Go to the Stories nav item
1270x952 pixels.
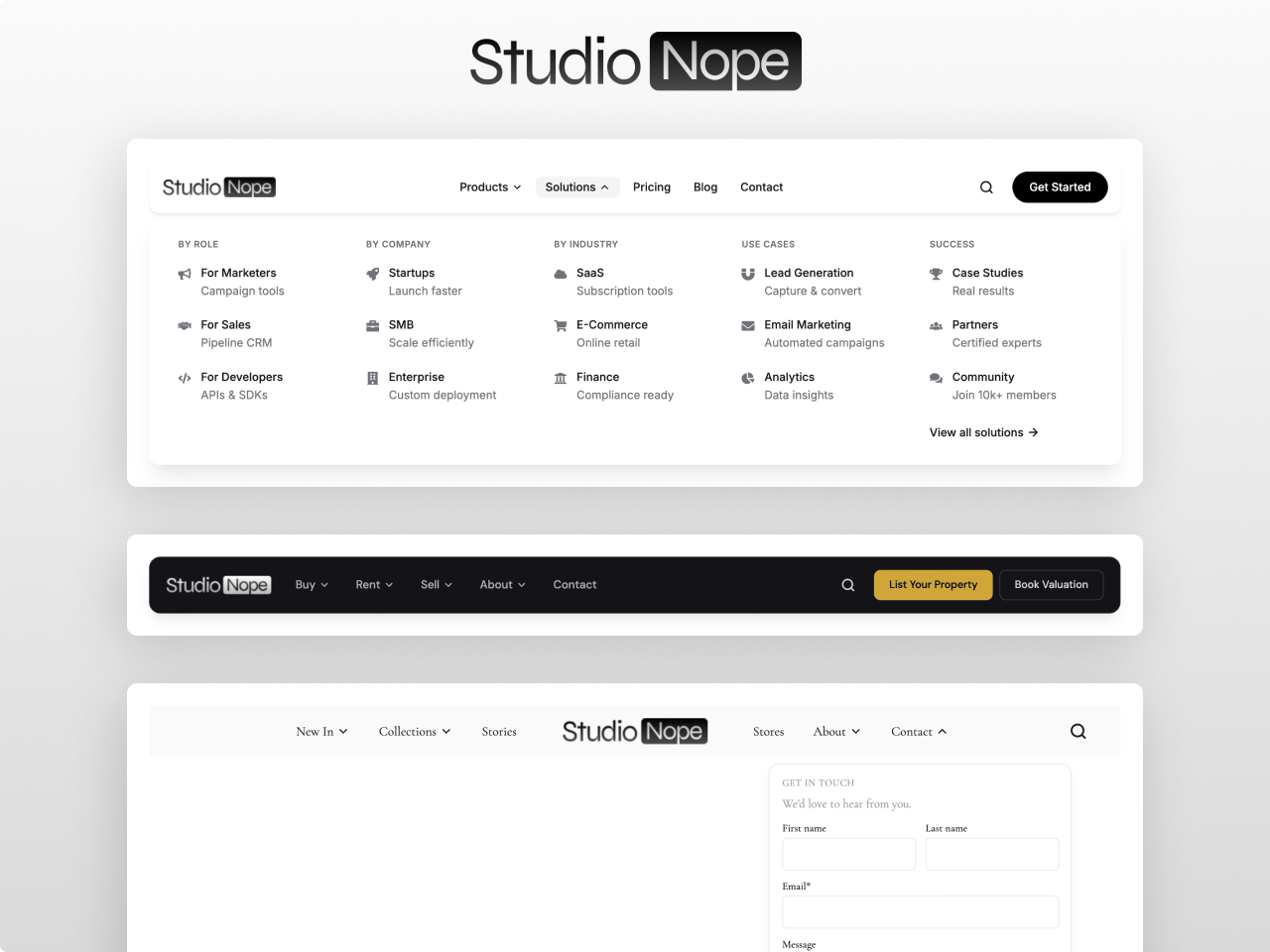(499, 732)
